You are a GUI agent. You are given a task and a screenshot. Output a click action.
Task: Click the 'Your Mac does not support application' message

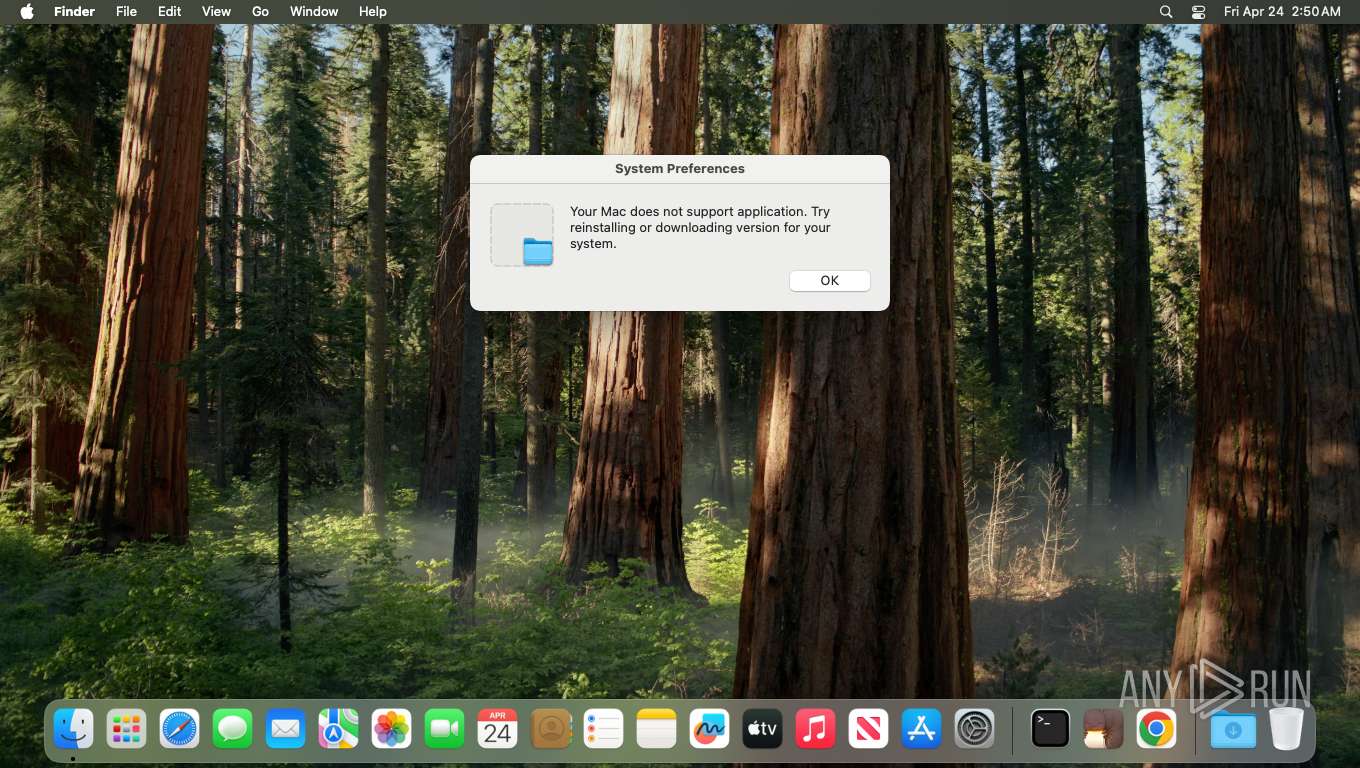pyautogui.click(x=700, y=227)
